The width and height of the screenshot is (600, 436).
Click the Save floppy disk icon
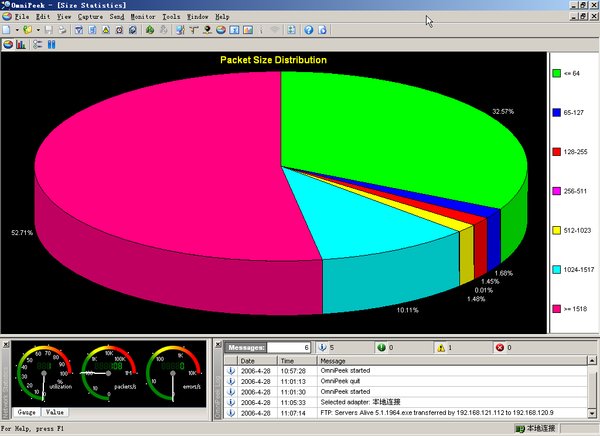tap(49, 30)
